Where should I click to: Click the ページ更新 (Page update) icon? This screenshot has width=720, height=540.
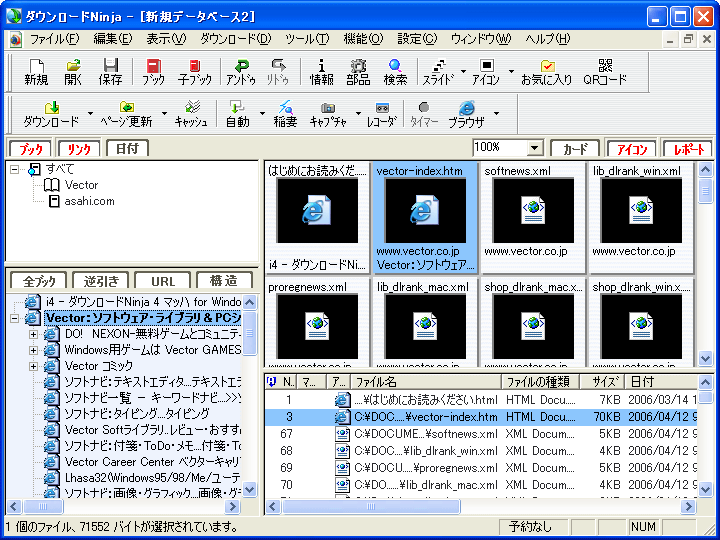[126, 114]
